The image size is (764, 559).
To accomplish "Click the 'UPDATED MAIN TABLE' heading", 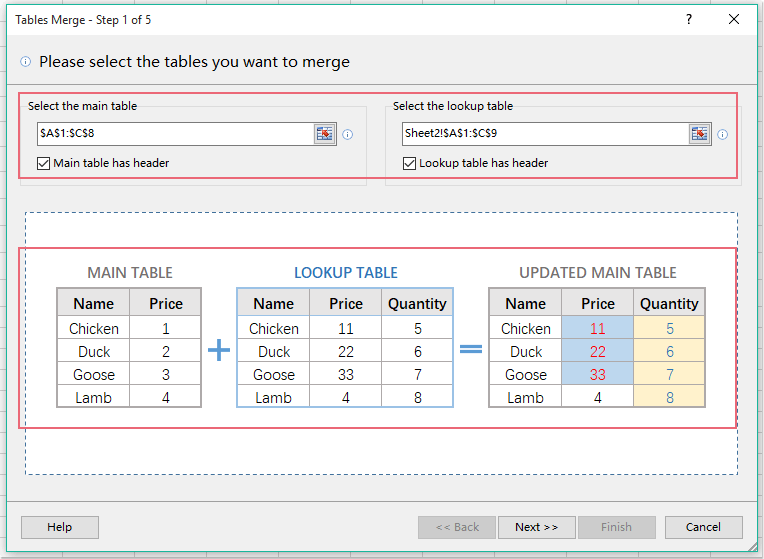I will click(x=598, y=272).
